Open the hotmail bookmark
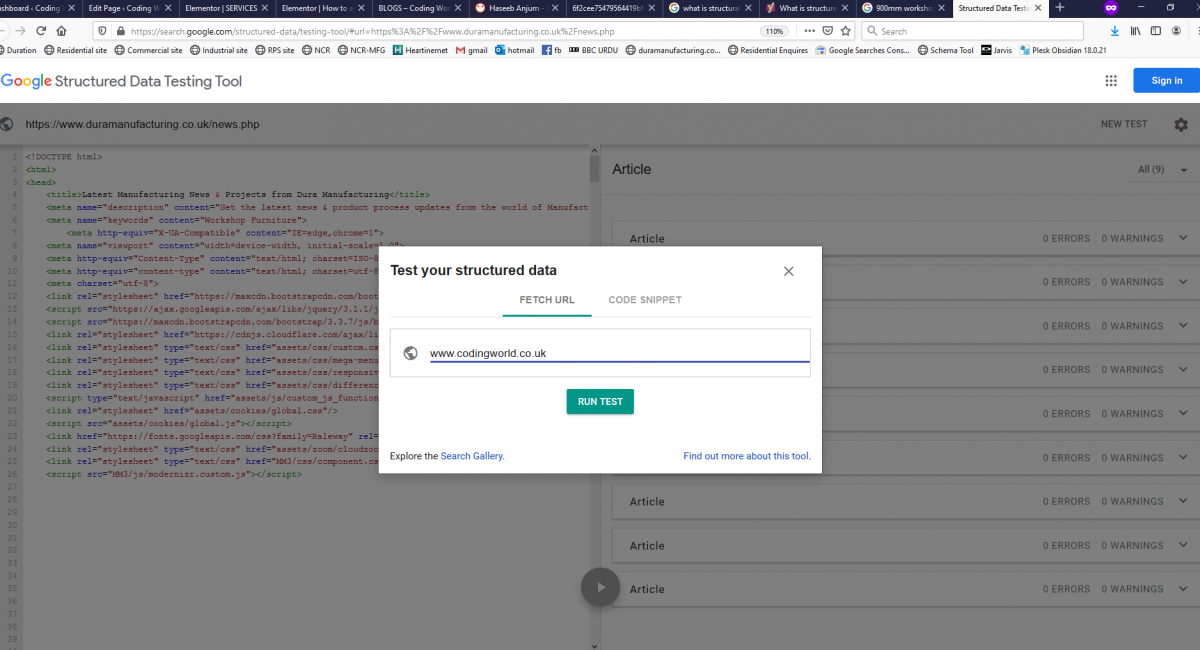 (x=514, y=50)
